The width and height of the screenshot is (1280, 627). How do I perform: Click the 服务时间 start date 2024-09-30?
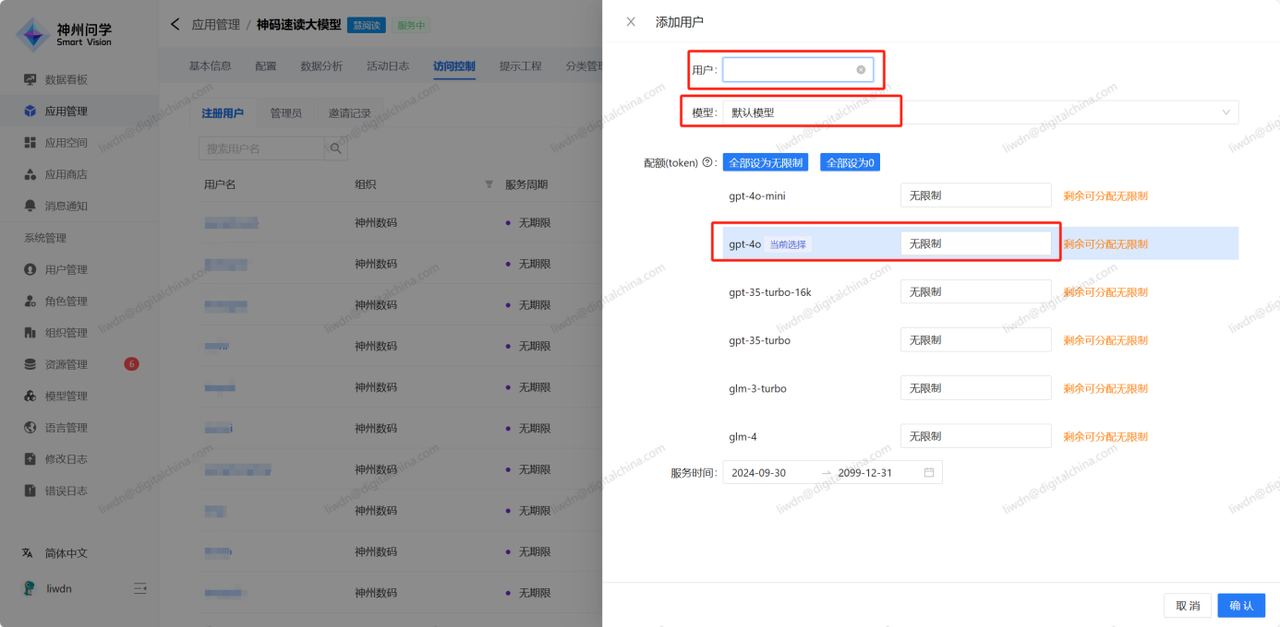point(759,473)
